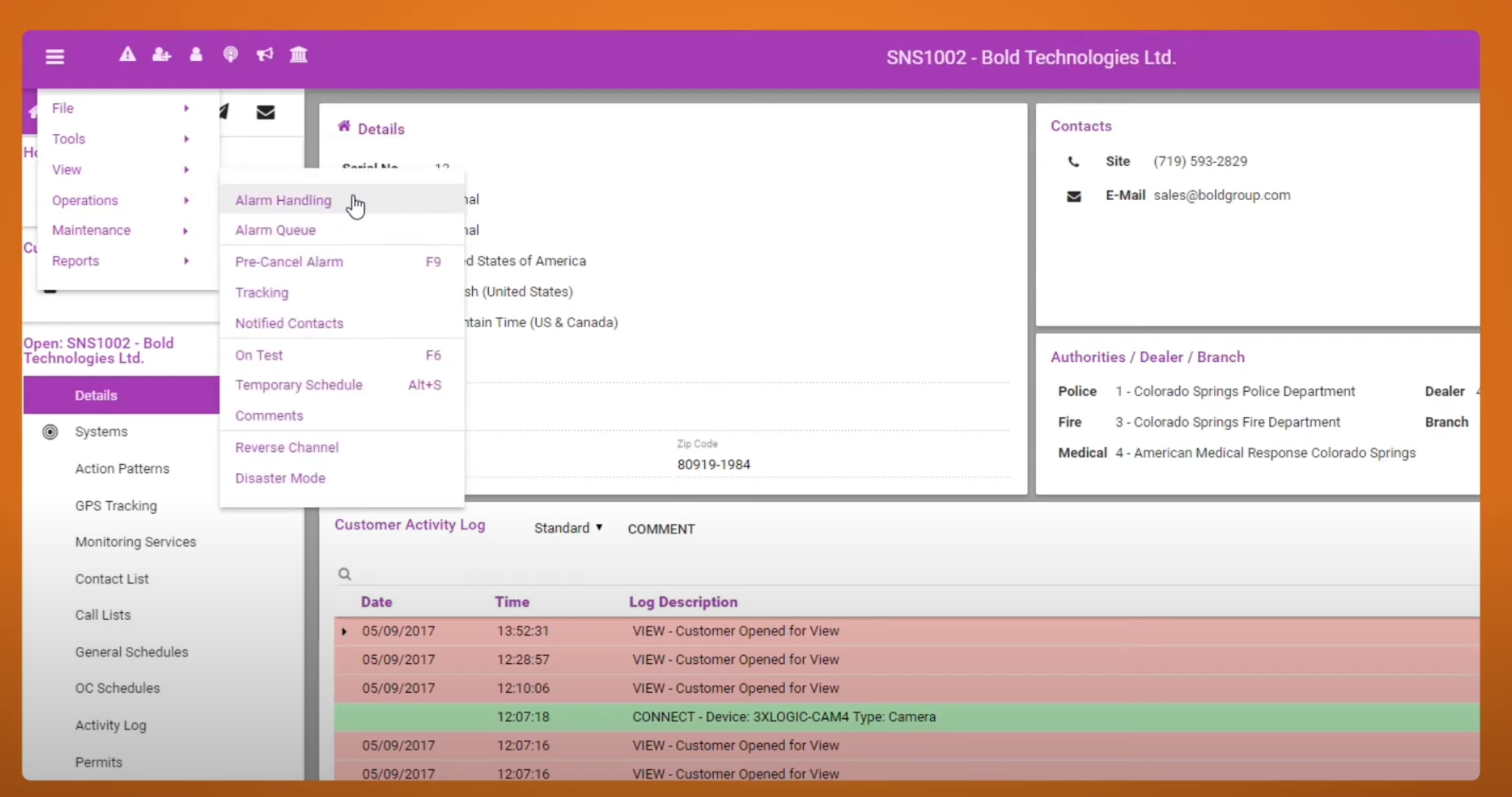Screen dimensions: 1512x797
Task: Expand the first activity log row arrow
Action: click(x=345, y=632)
